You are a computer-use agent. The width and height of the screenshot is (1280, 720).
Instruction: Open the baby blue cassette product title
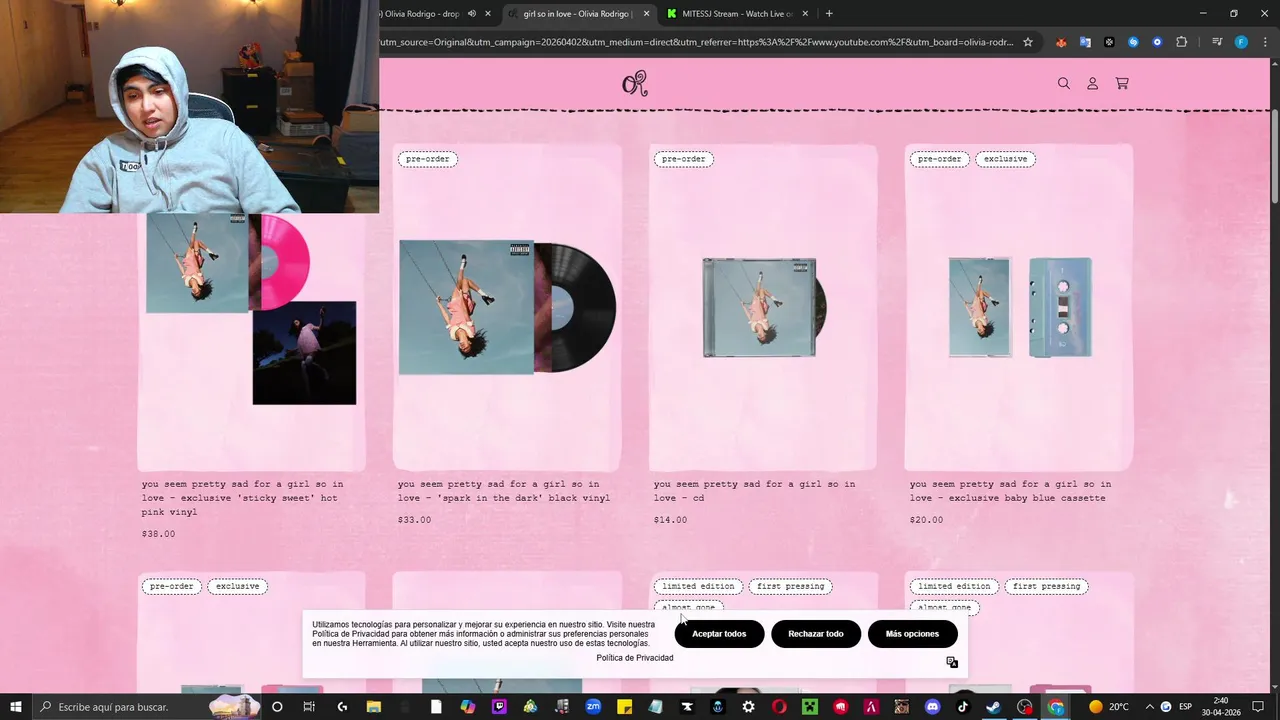point(1010,491)
